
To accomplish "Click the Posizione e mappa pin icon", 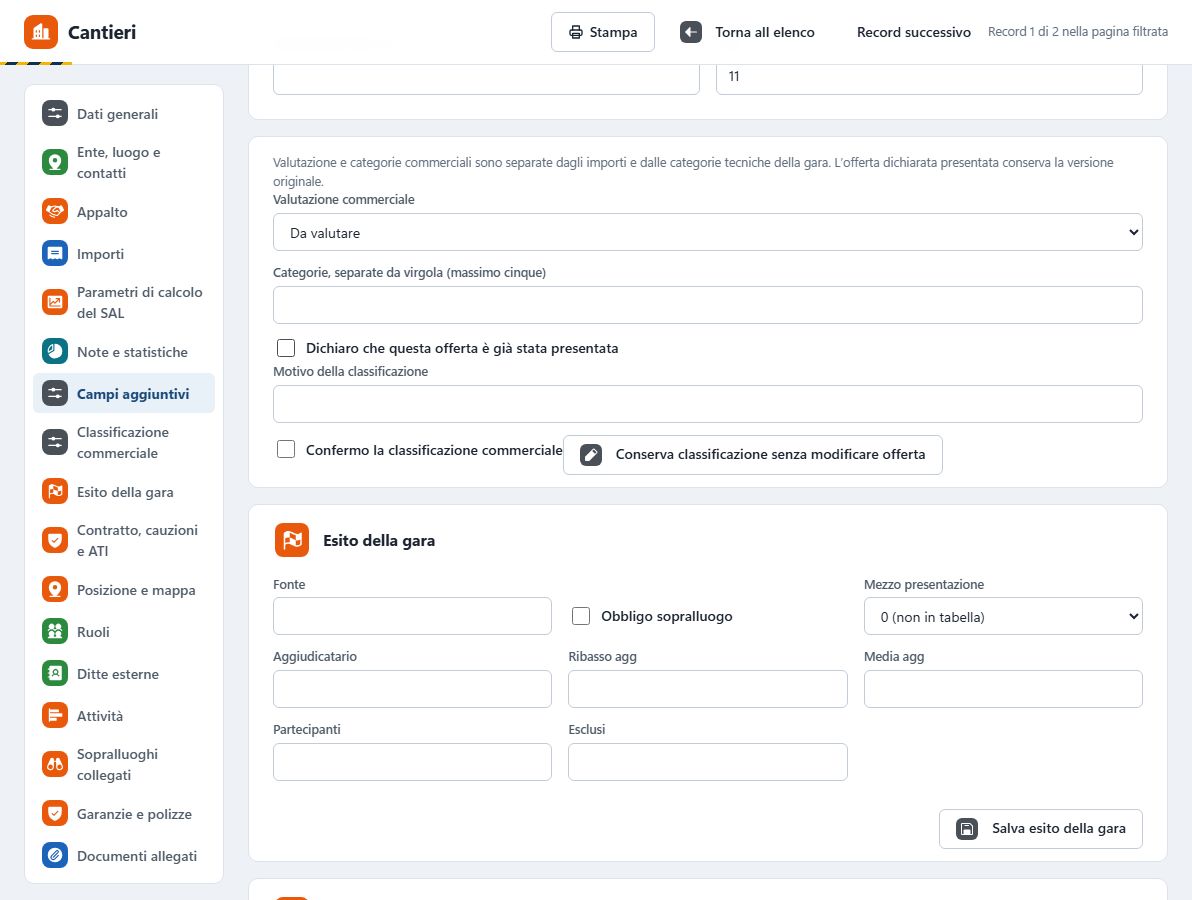I will click(55, 590).
